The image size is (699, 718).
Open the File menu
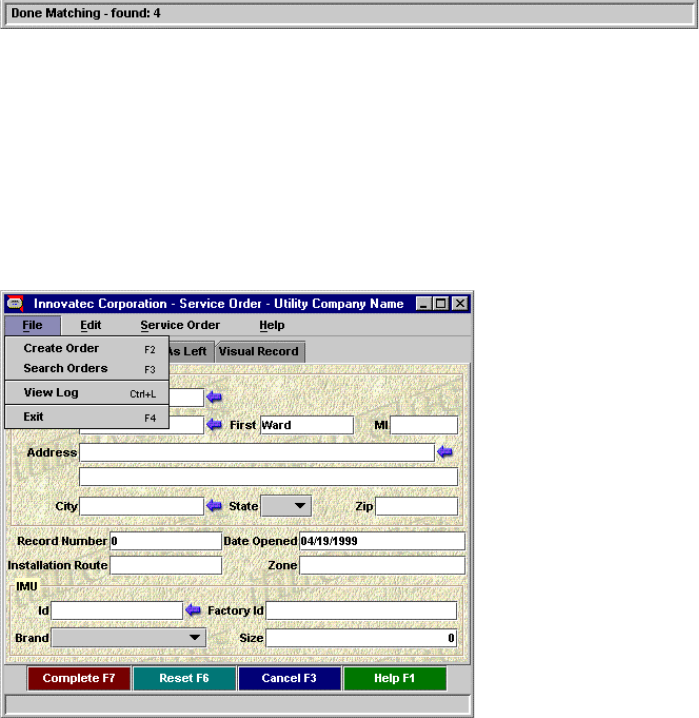33,325
